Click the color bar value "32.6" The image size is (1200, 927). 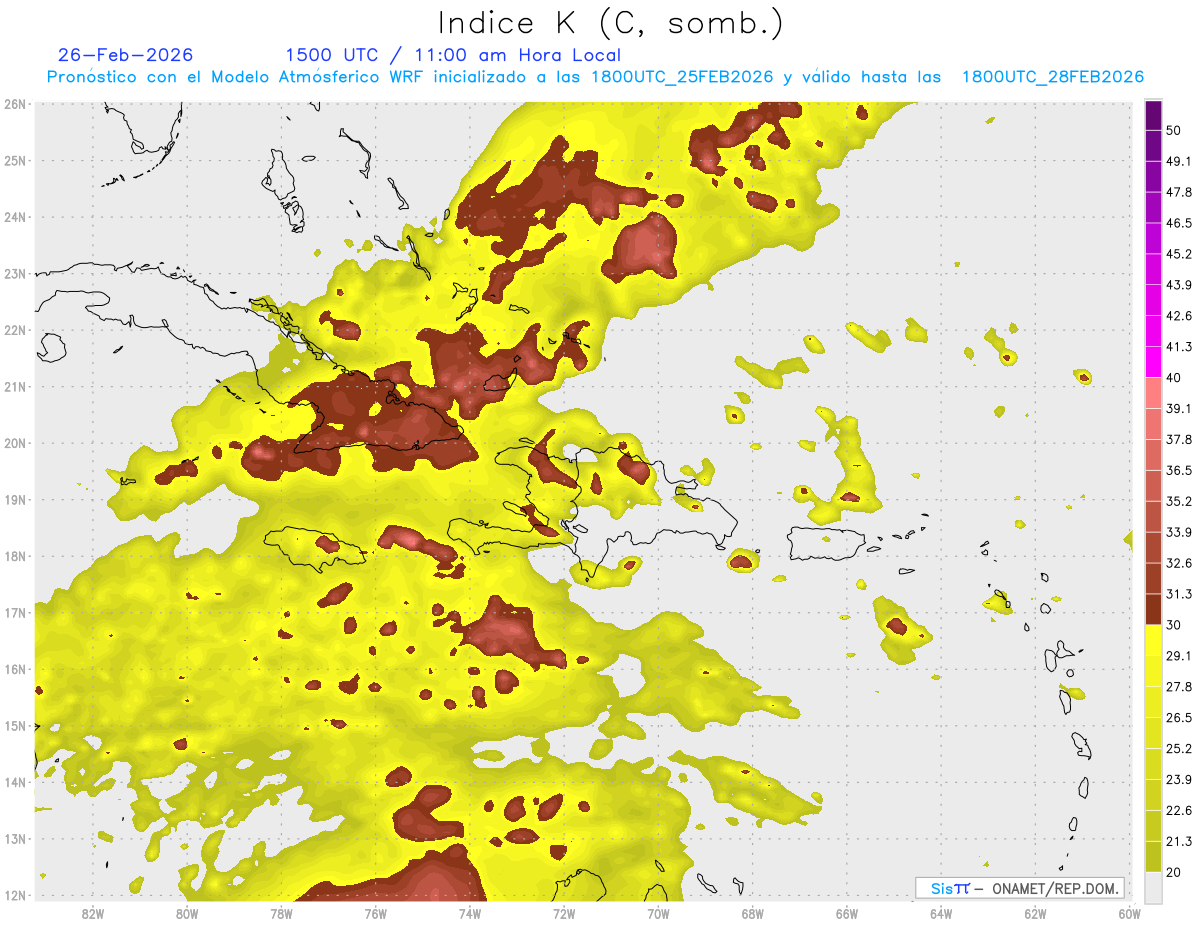[1179, 563]
